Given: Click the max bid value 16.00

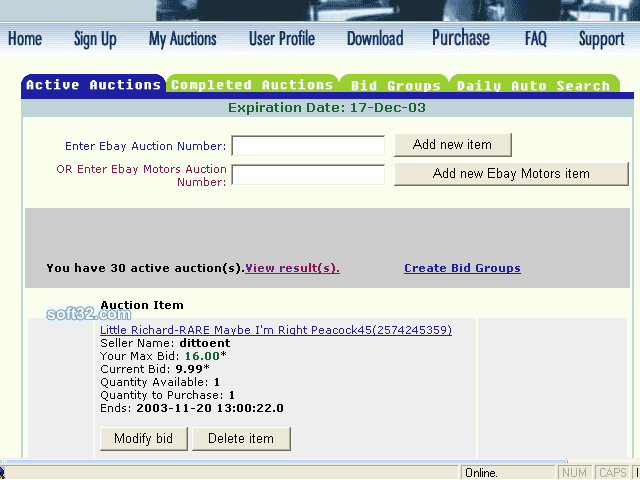Looking at the screenshot, I should pos(202,356).
